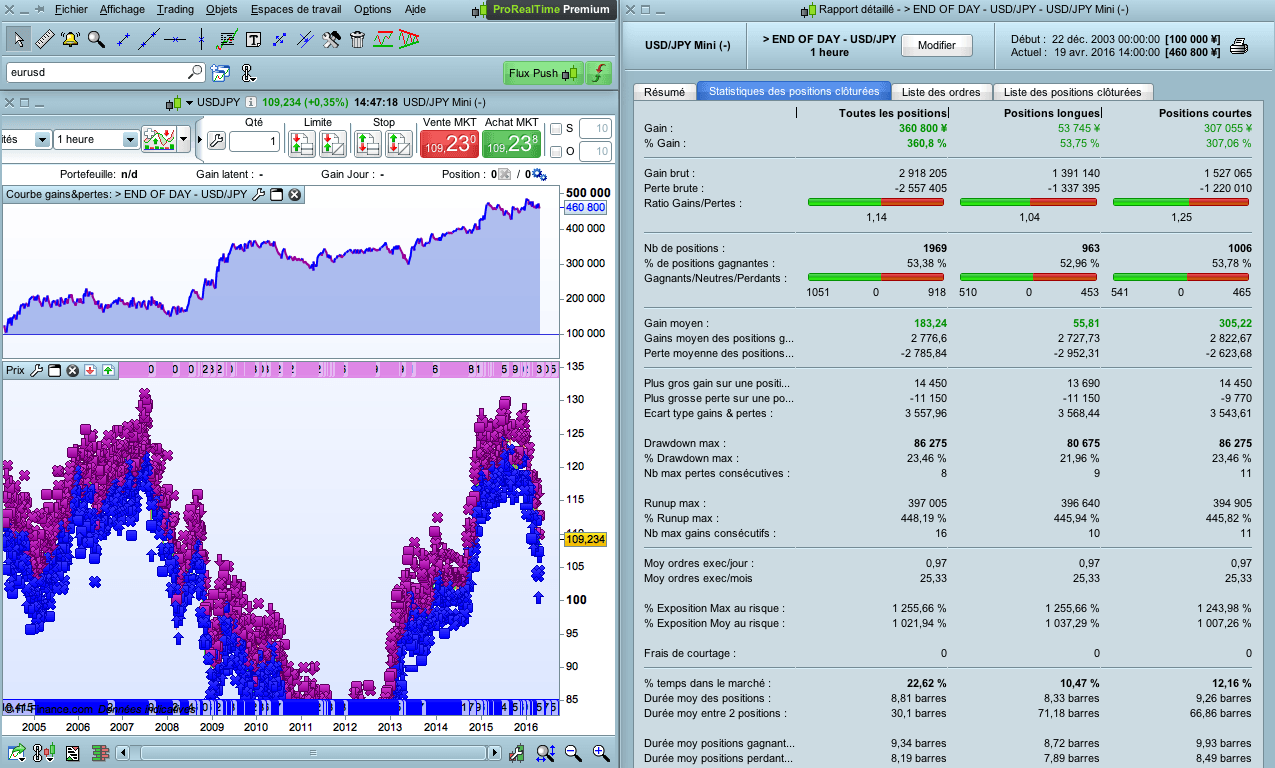This screenshot has height=768, width=1275.
Task: Toggle the O checkbox
Action: 556,152
